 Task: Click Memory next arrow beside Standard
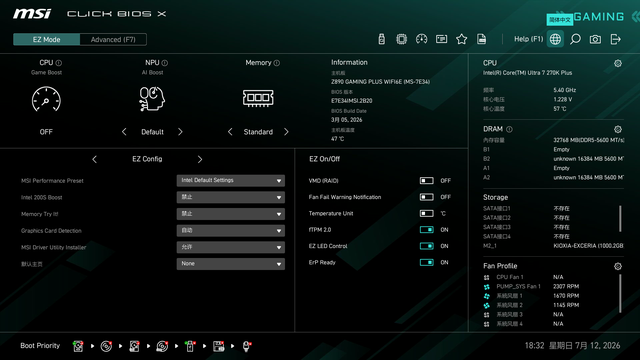tap(286, 132)
